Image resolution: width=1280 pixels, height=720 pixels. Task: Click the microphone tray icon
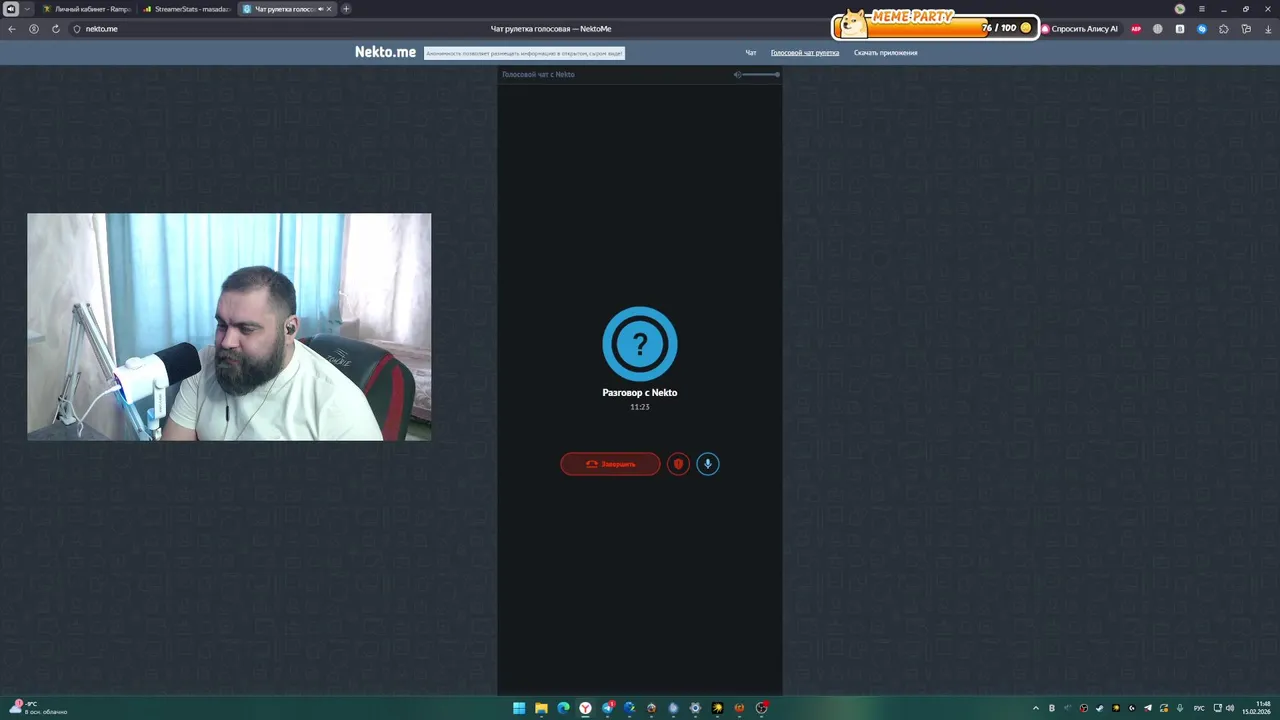click(1180, 708)
